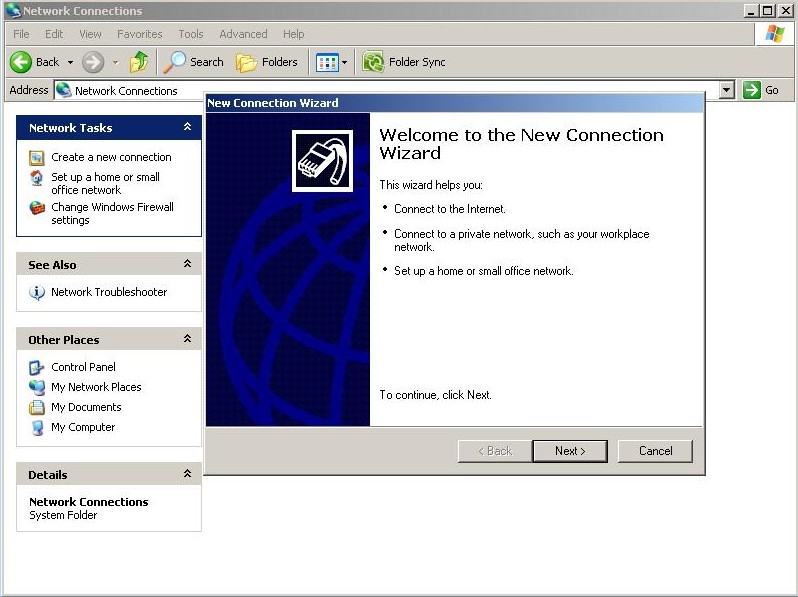Click the Views grid icon
798x597 pixels.
(x=327, y=63)
